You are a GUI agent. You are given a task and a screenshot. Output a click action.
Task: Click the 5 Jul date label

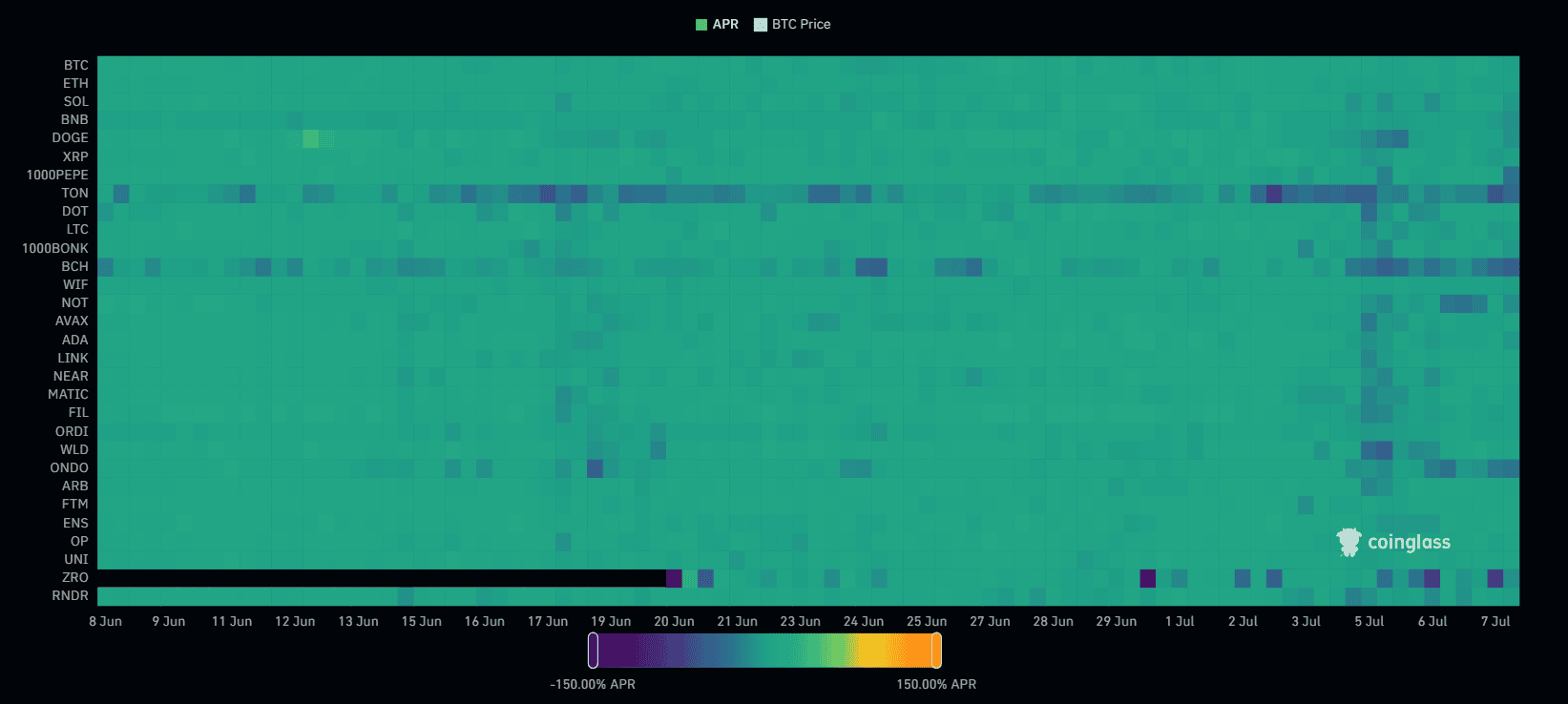[x=1369, y=621]
